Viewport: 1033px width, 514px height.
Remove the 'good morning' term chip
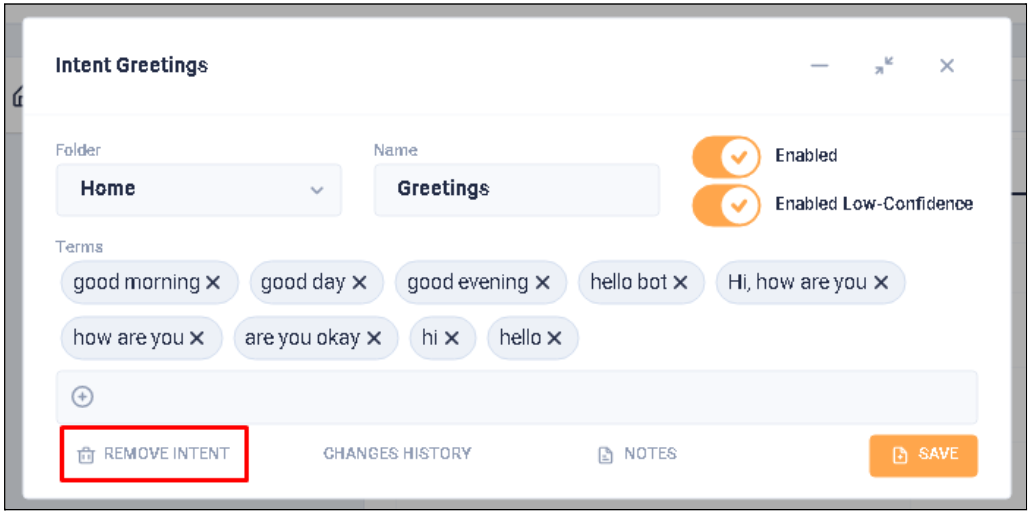(x=213, y=283)
